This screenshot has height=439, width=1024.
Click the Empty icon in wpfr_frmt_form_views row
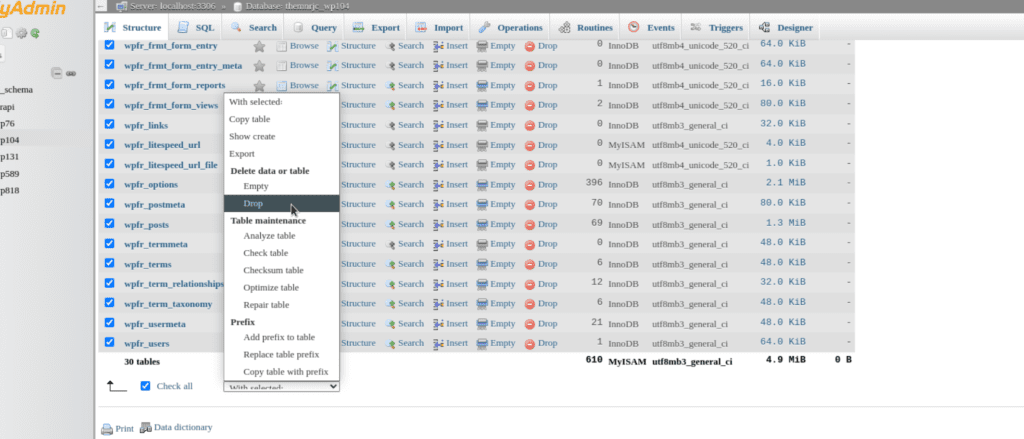482,106
